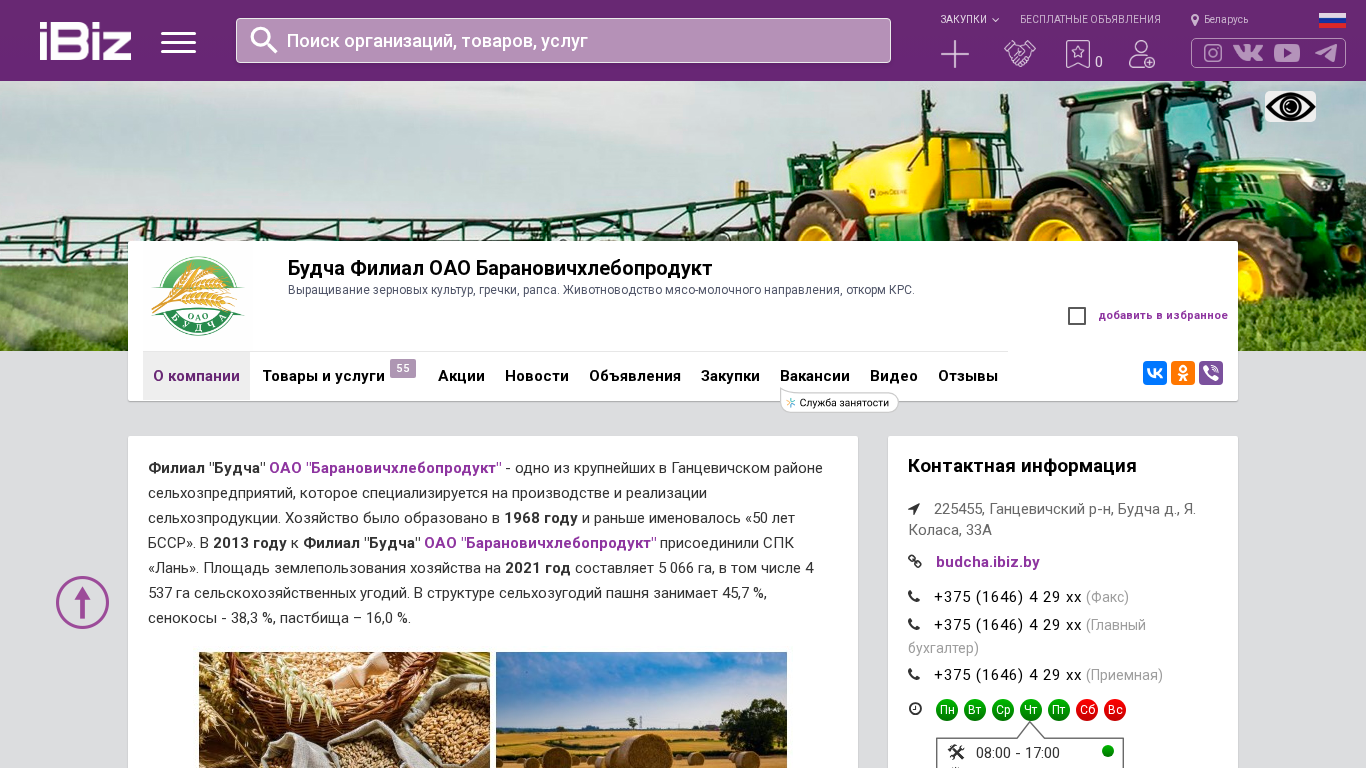This screenshot has height=768, width=1366.
Task: Open the Новости tab
Action: [537, 376]
